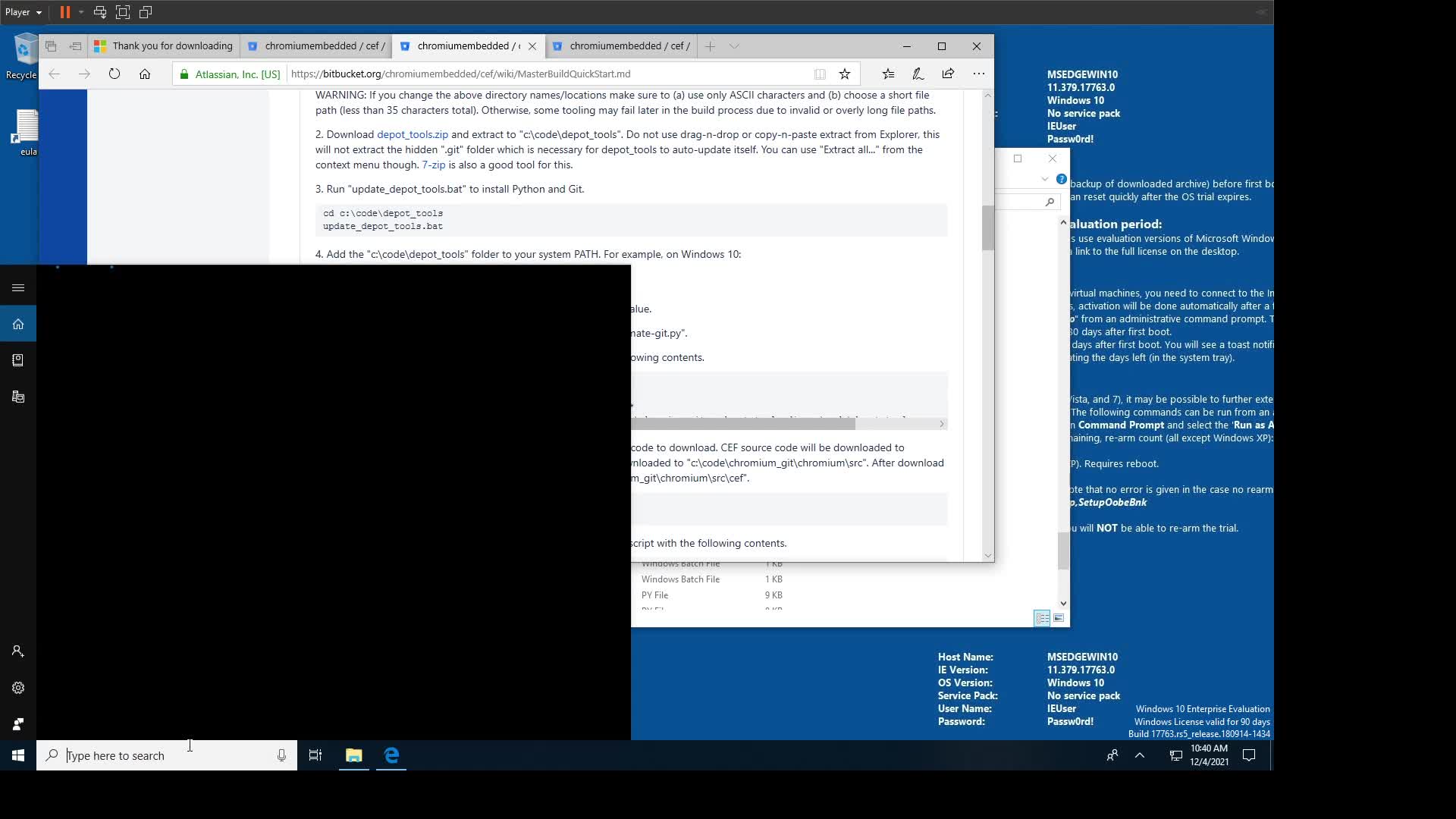Open Edge Settings and more menu
Viewport: 1456px width, 819px height.
pos(978,74)
